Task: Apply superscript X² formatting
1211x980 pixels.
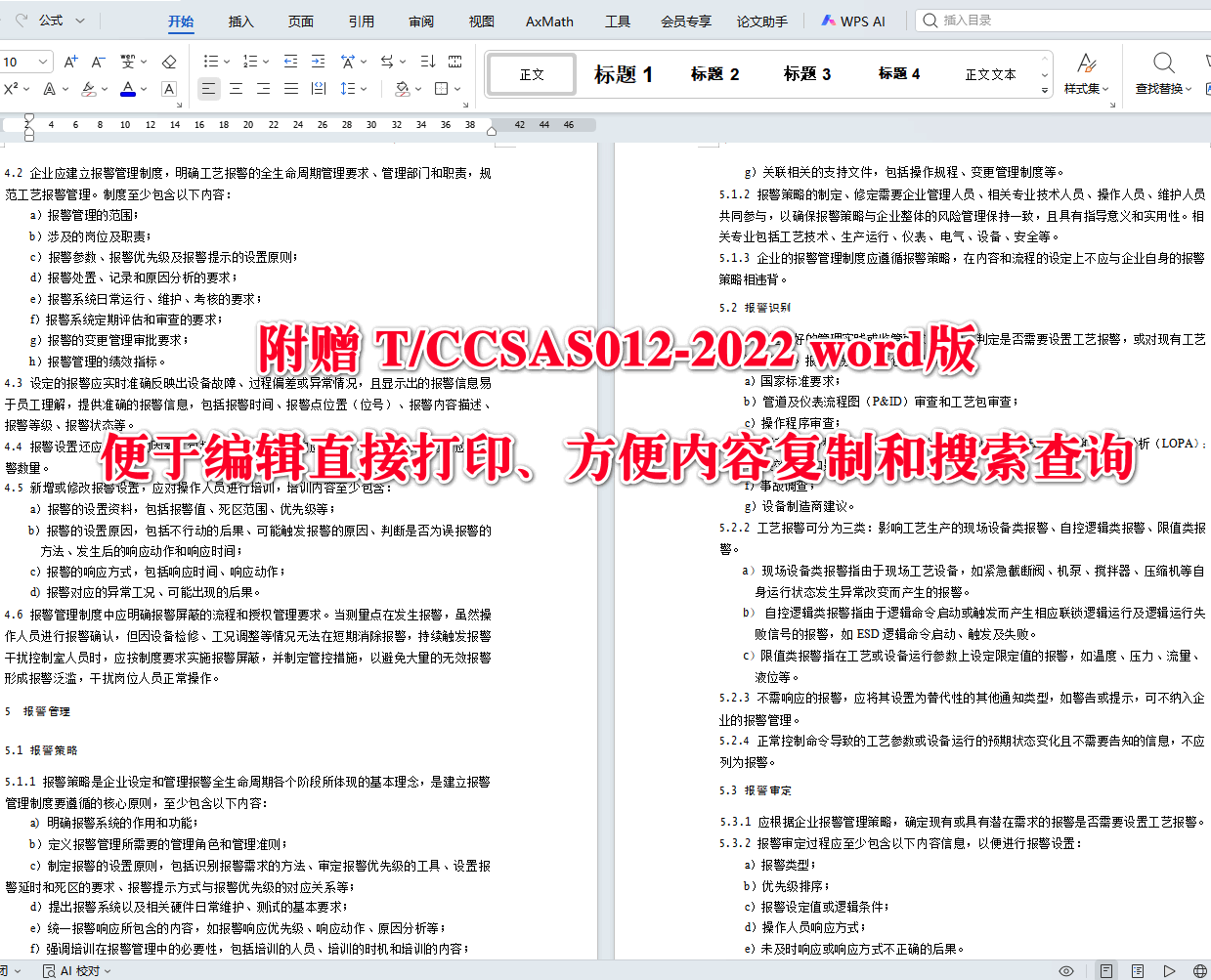Action: [11, 89]
